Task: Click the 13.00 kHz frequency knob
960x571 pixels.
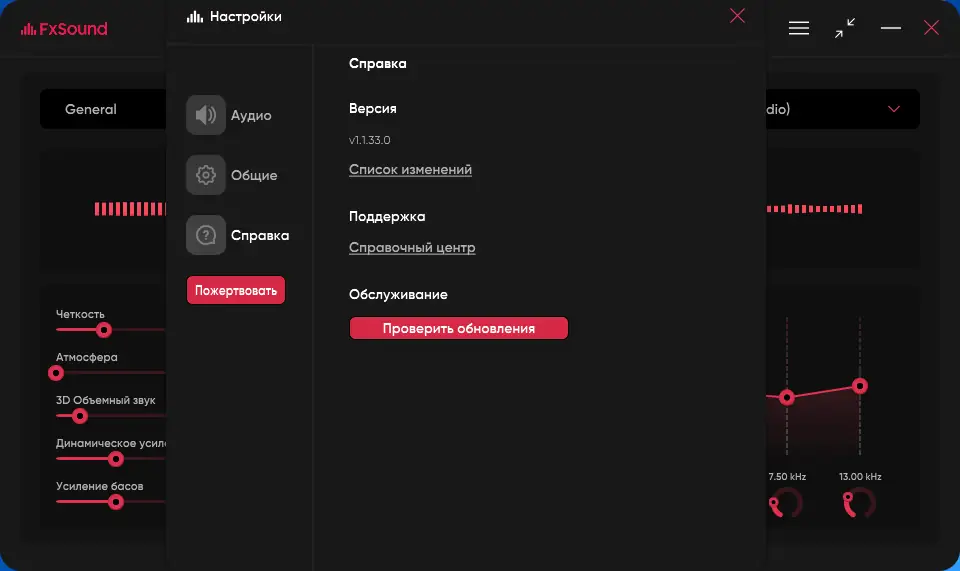Action: click(859, 505)
